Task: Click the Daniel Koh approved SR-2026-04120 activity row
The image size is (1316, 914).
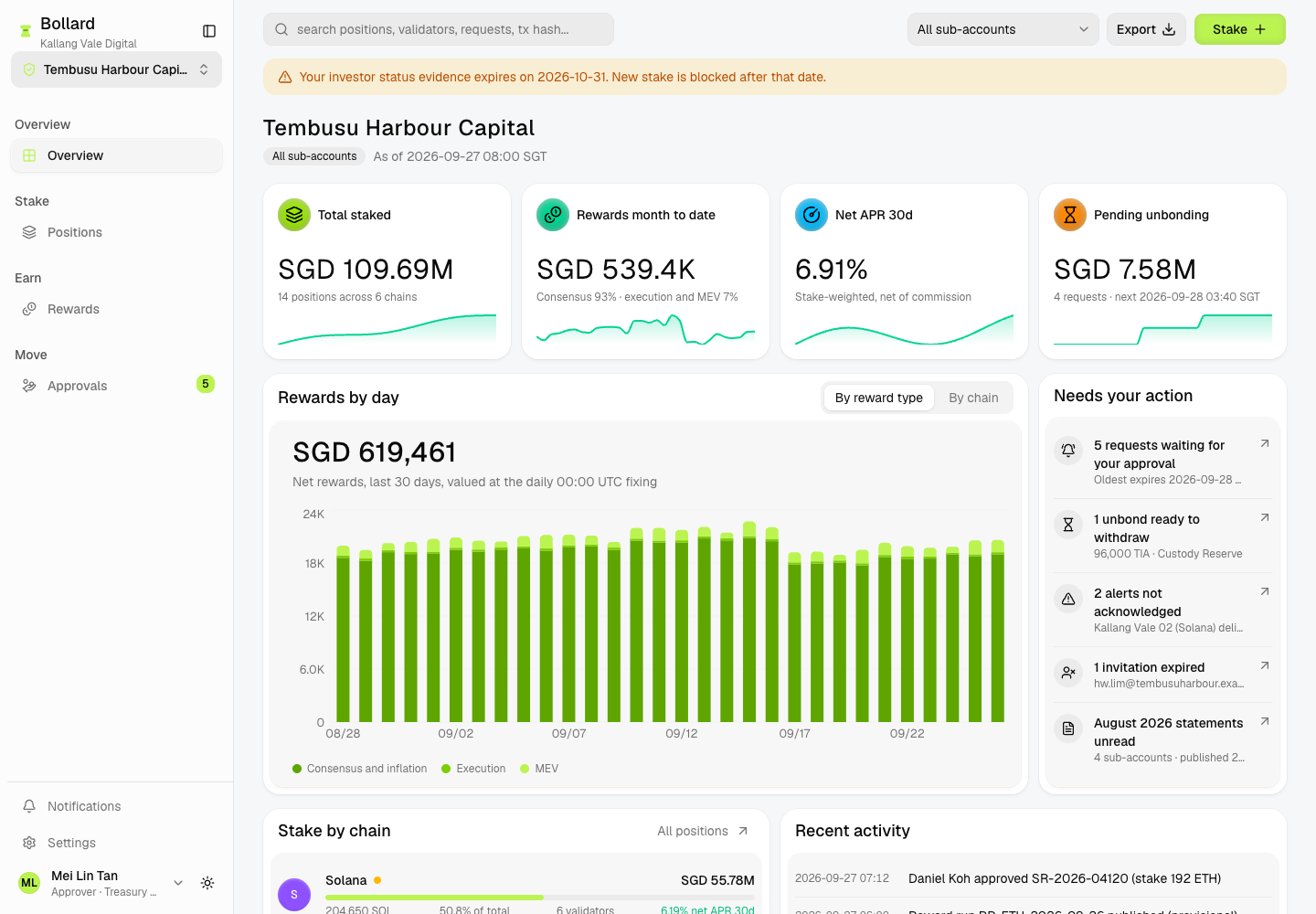Action: click(x=1034, y=878)
